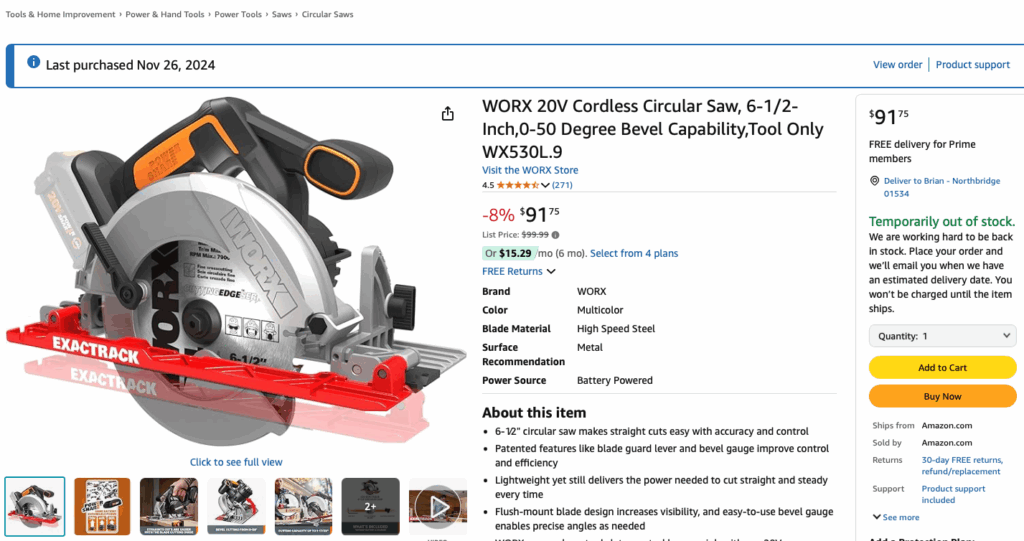Click the list price info icon

tap(556, 234)
